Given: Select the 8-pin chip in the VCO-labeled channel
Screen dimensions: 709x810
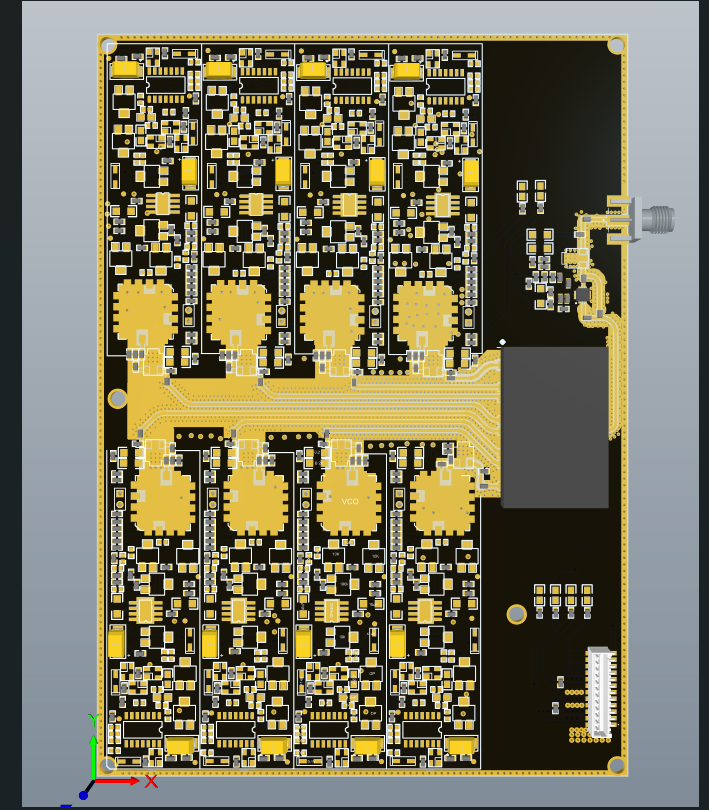Looking at the screenshot, I should pyautogui.click(x=331, y=610).
